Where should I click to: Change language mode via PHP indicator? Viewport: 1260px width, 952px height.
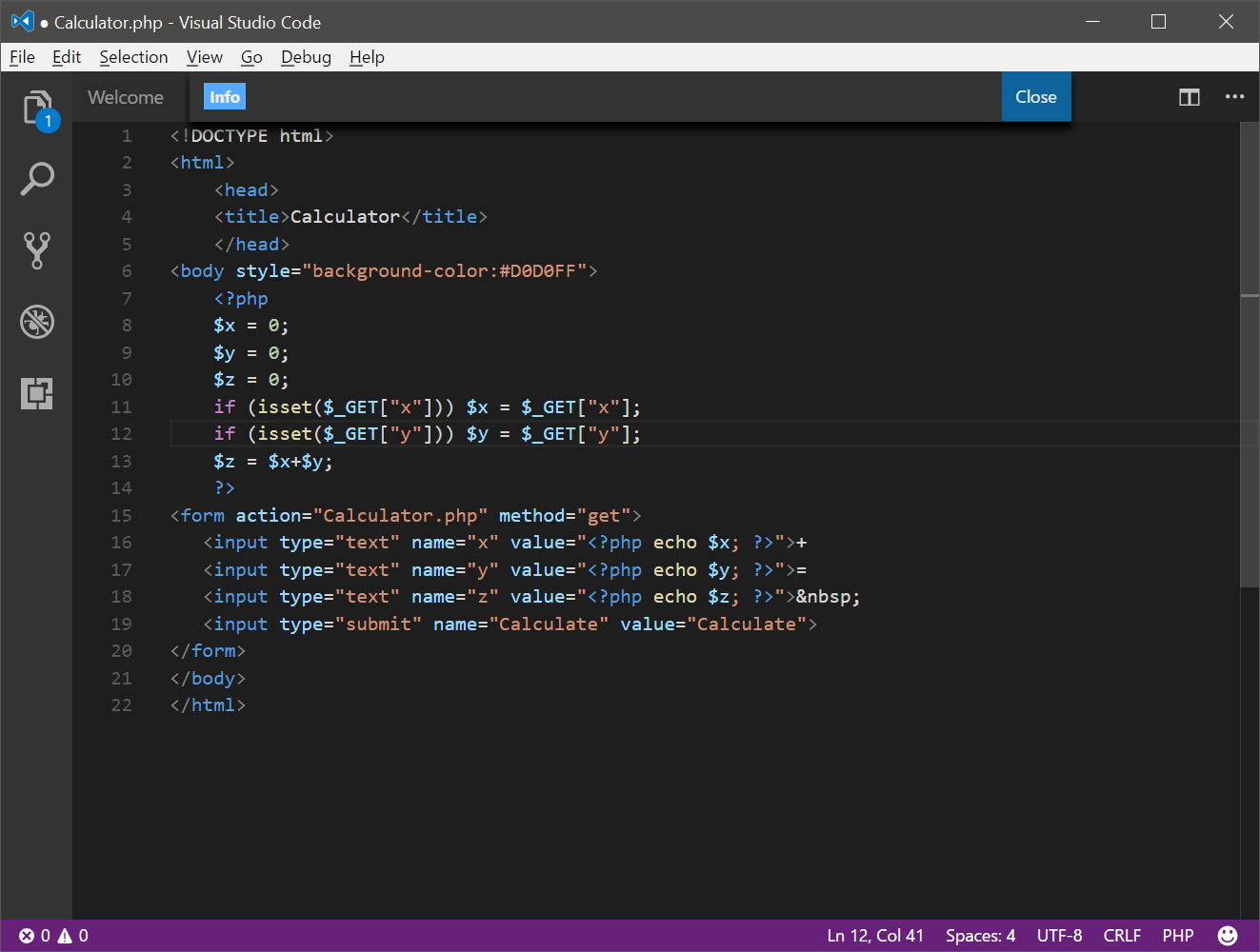coord(1178,936)
